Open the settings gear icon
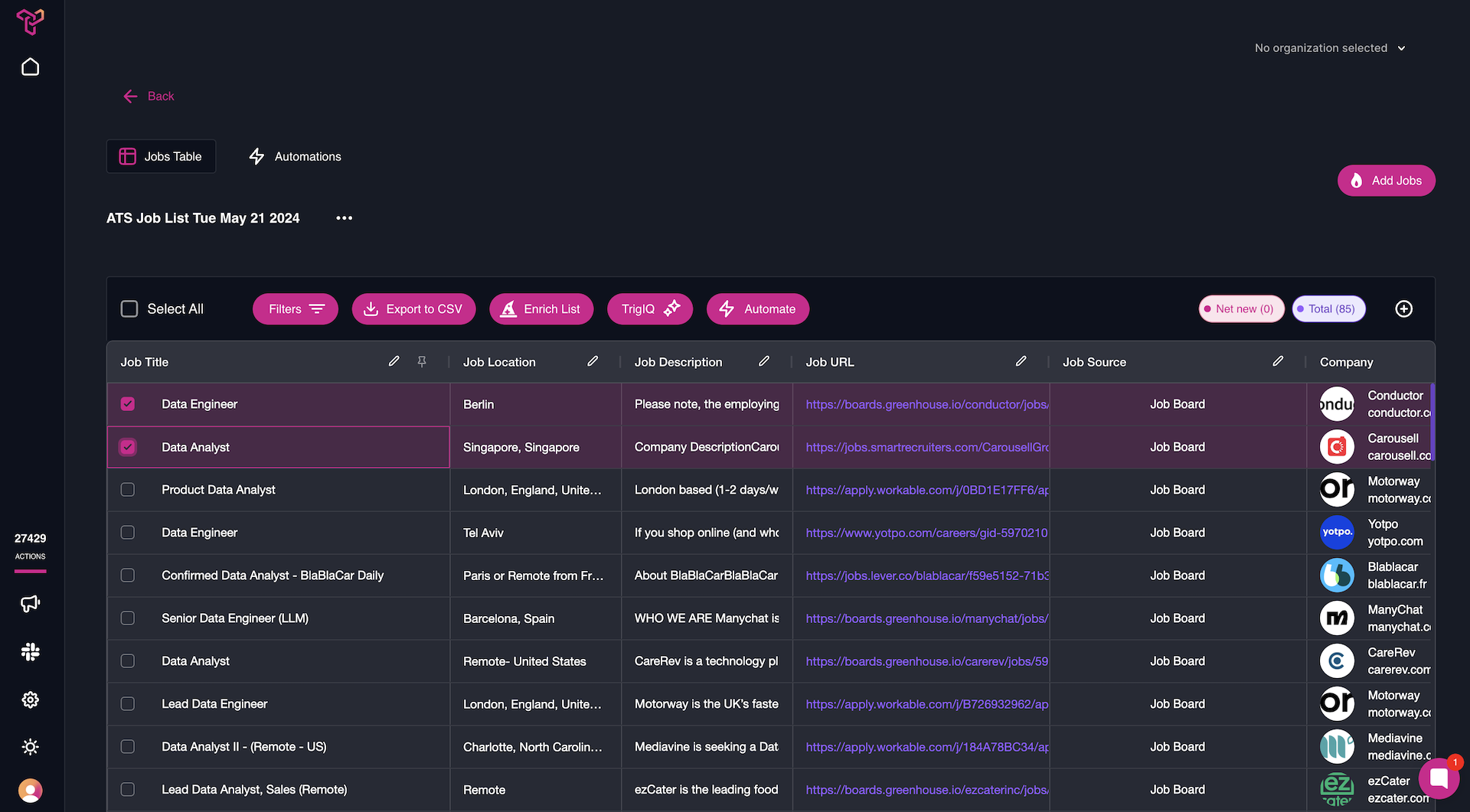This screenshot has height=812, width=1470. click(x=31, y=699)
